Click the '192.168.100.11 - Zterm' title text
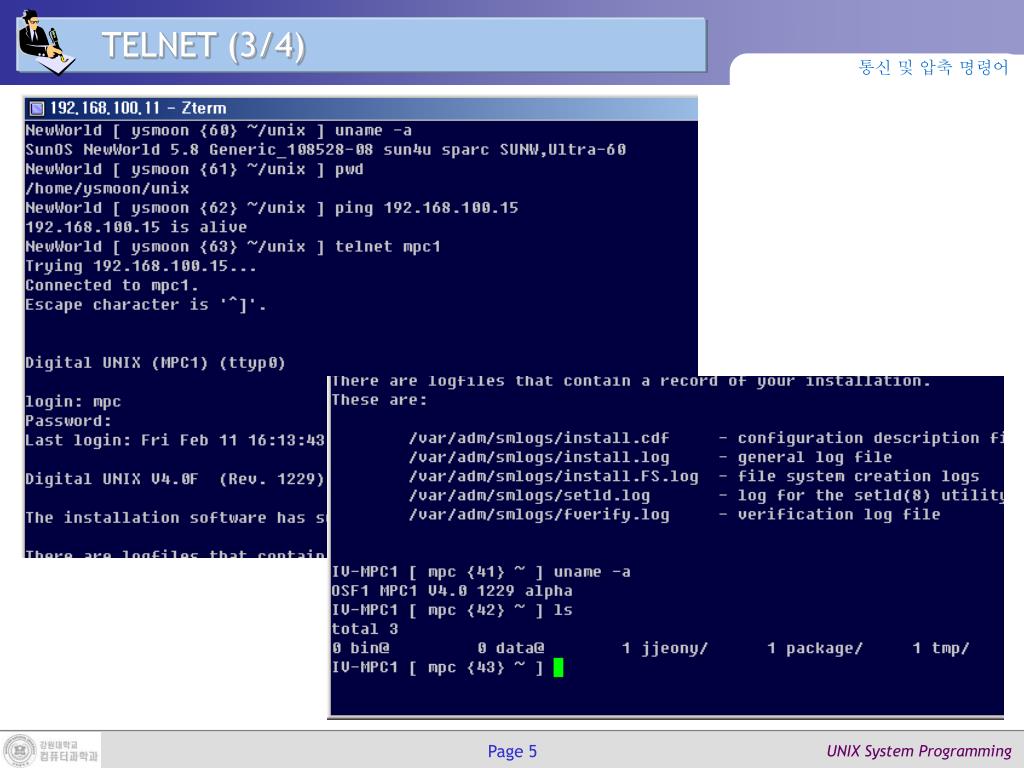 (x=138, y=108)
